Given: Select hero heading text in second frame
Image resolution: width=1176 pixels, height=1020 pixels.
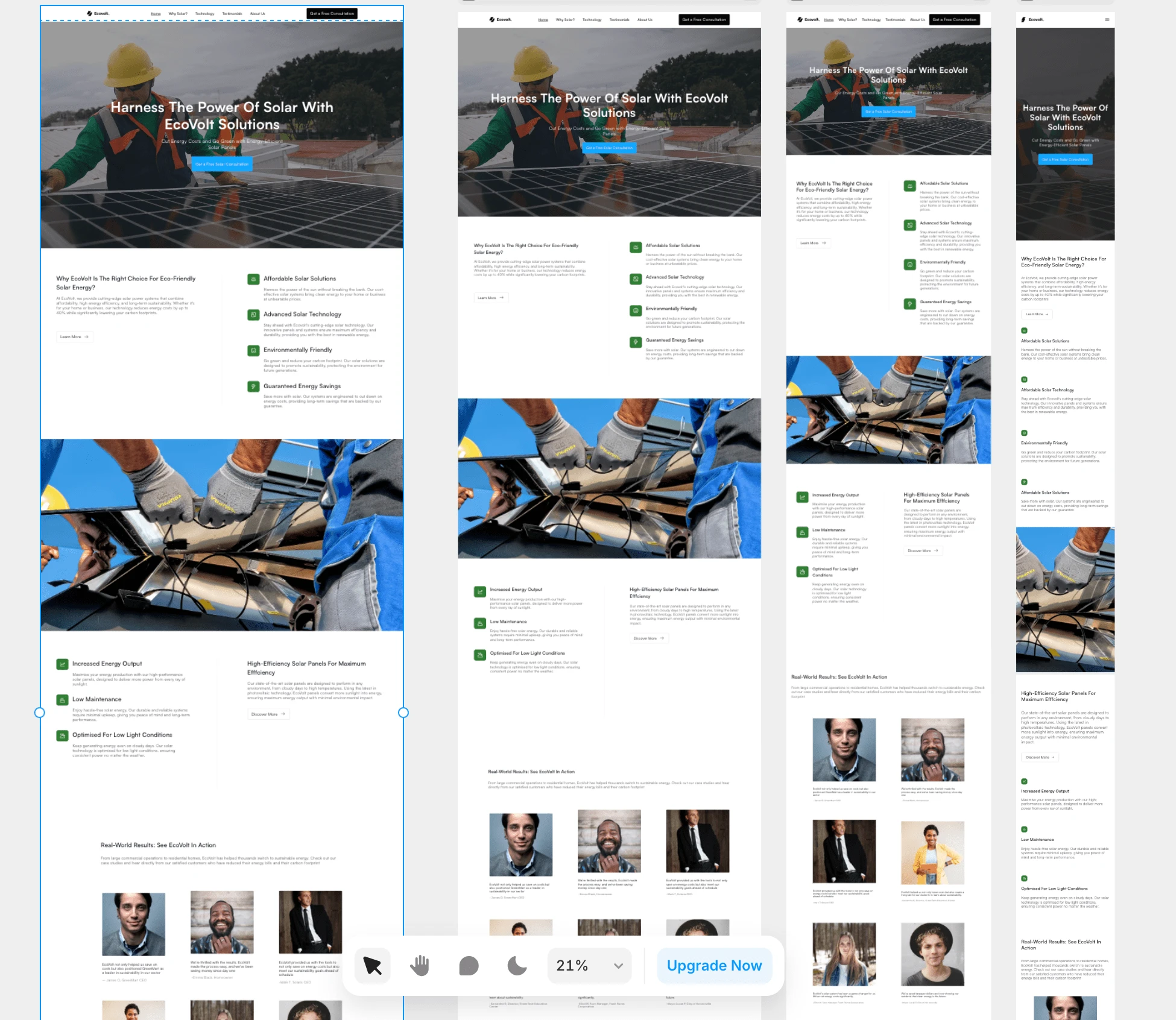Looking at the screenshot, I should (x=609, y=105).
